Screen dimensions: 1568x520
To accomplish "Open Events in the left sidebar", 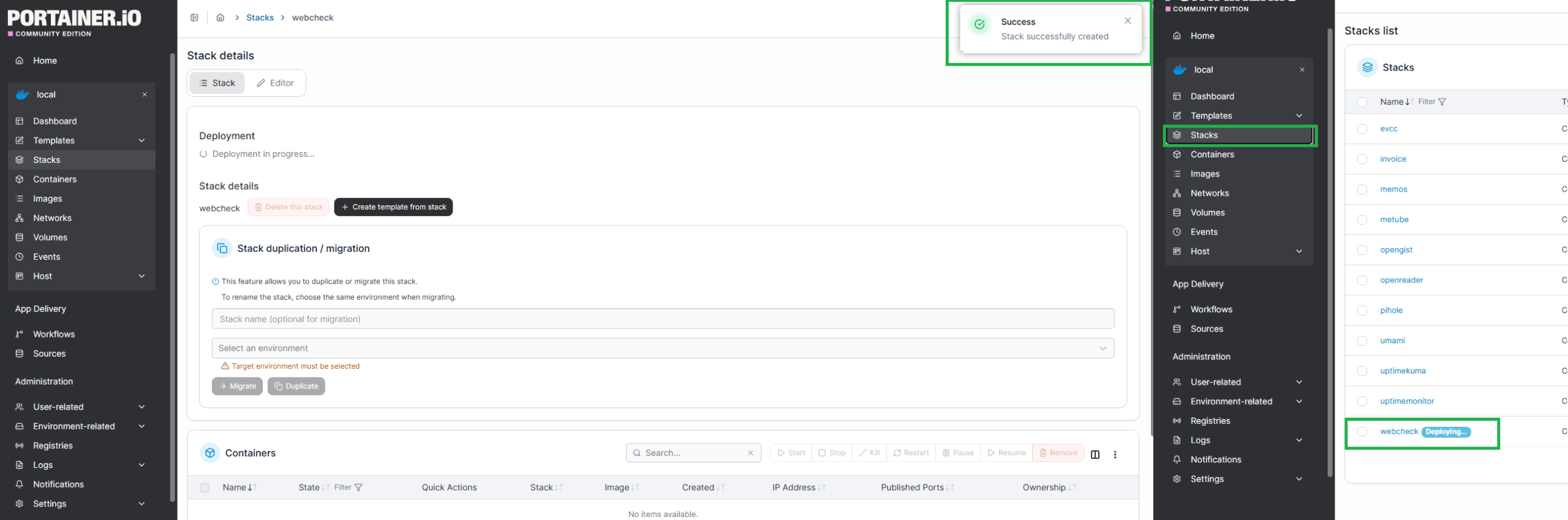I will tap(81, 257).
